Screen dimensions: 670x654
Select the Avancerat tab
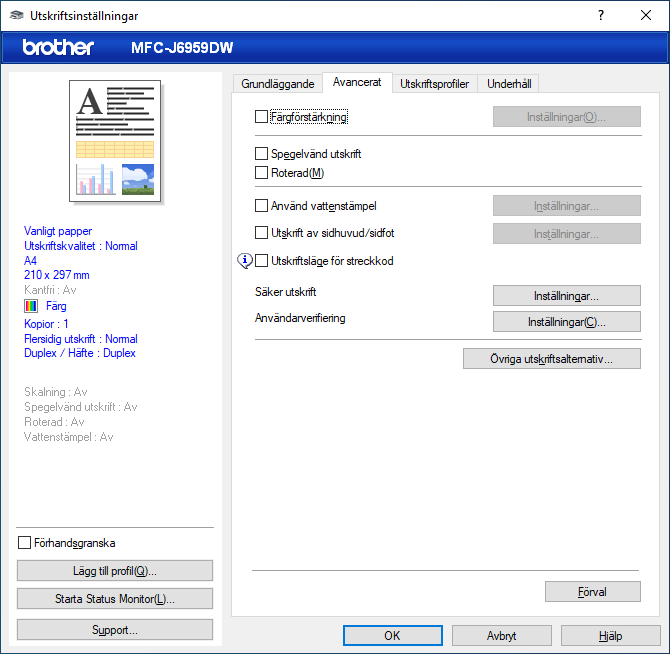point(357,82)
